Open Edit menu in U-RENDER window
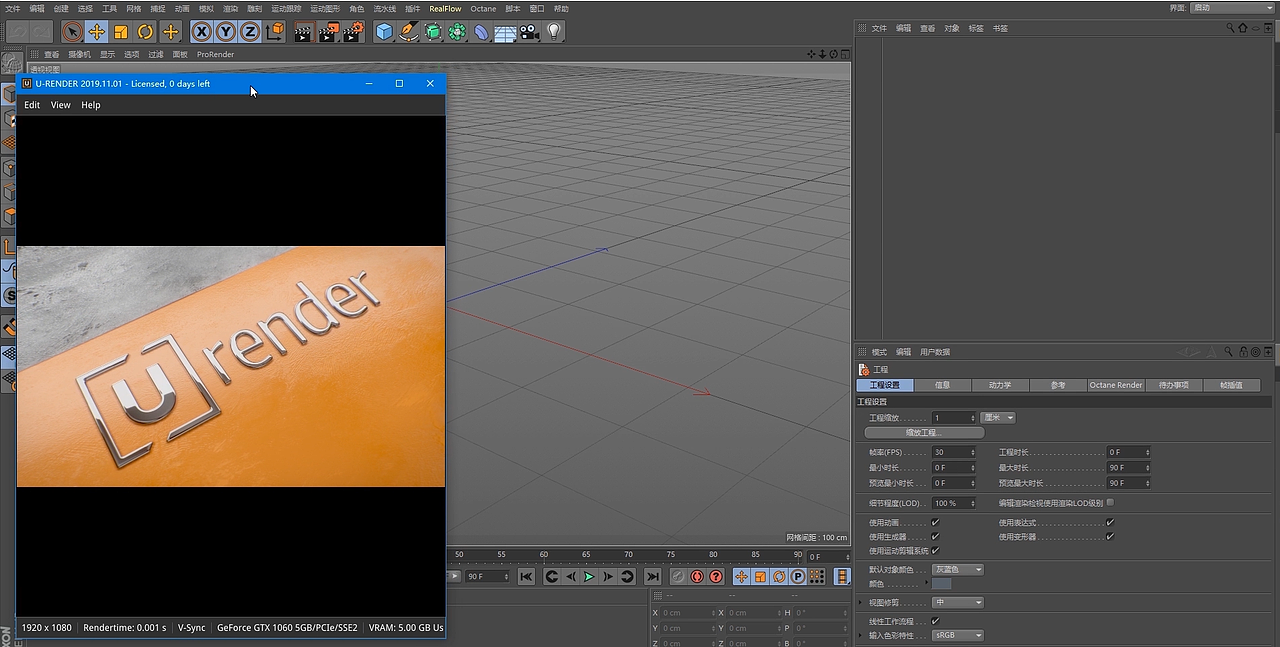Viewport: 1280px width, 647px height. [32, 105]
